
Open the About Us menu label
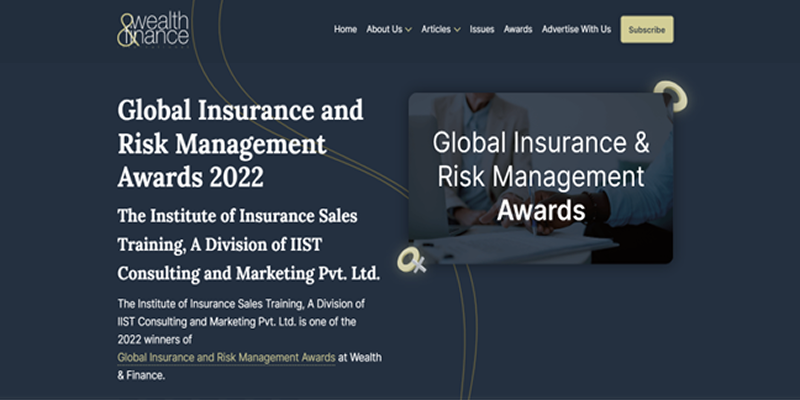click(383, 29)
